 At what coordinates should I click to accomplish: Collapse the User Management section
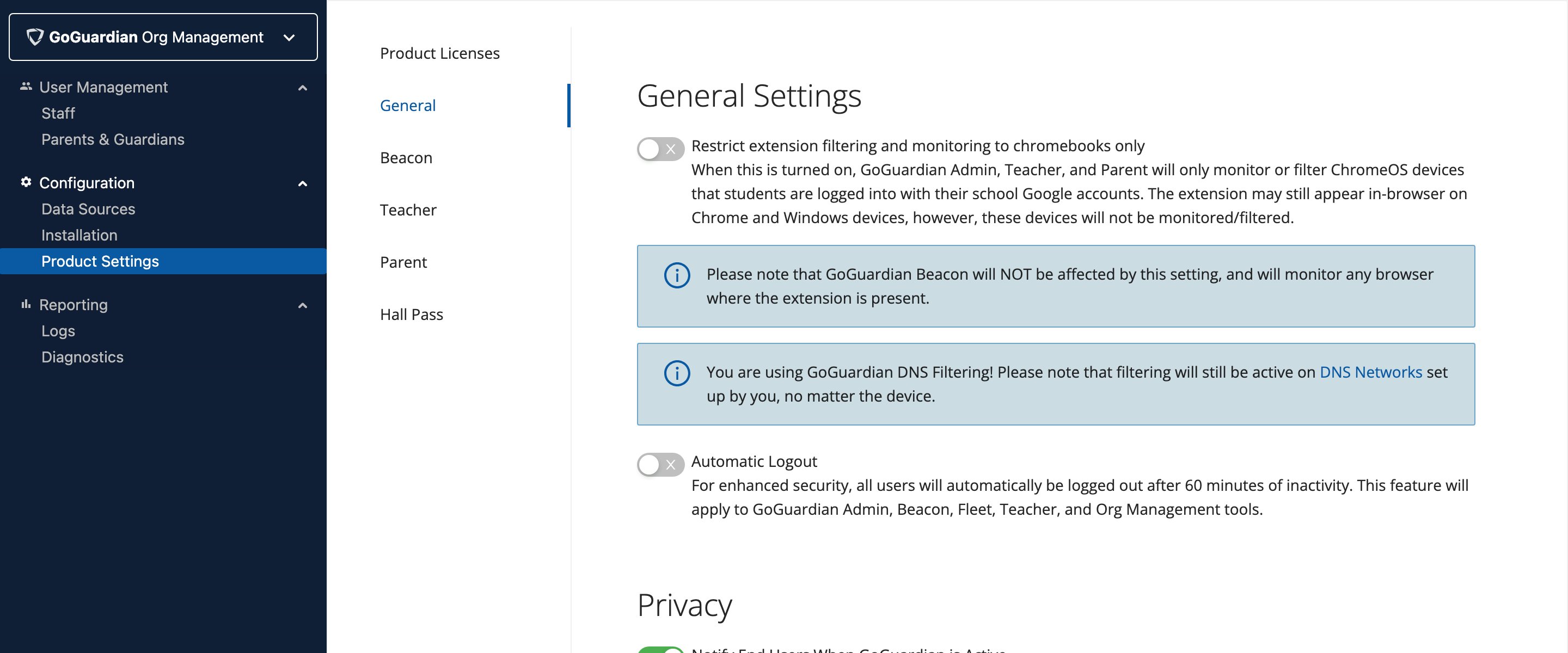tap(302, 88)
